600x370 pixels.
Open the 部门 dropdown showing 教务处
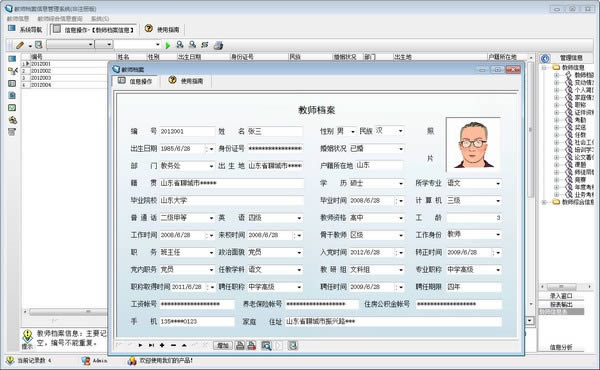pyautogui.click(x=211, y=166)
